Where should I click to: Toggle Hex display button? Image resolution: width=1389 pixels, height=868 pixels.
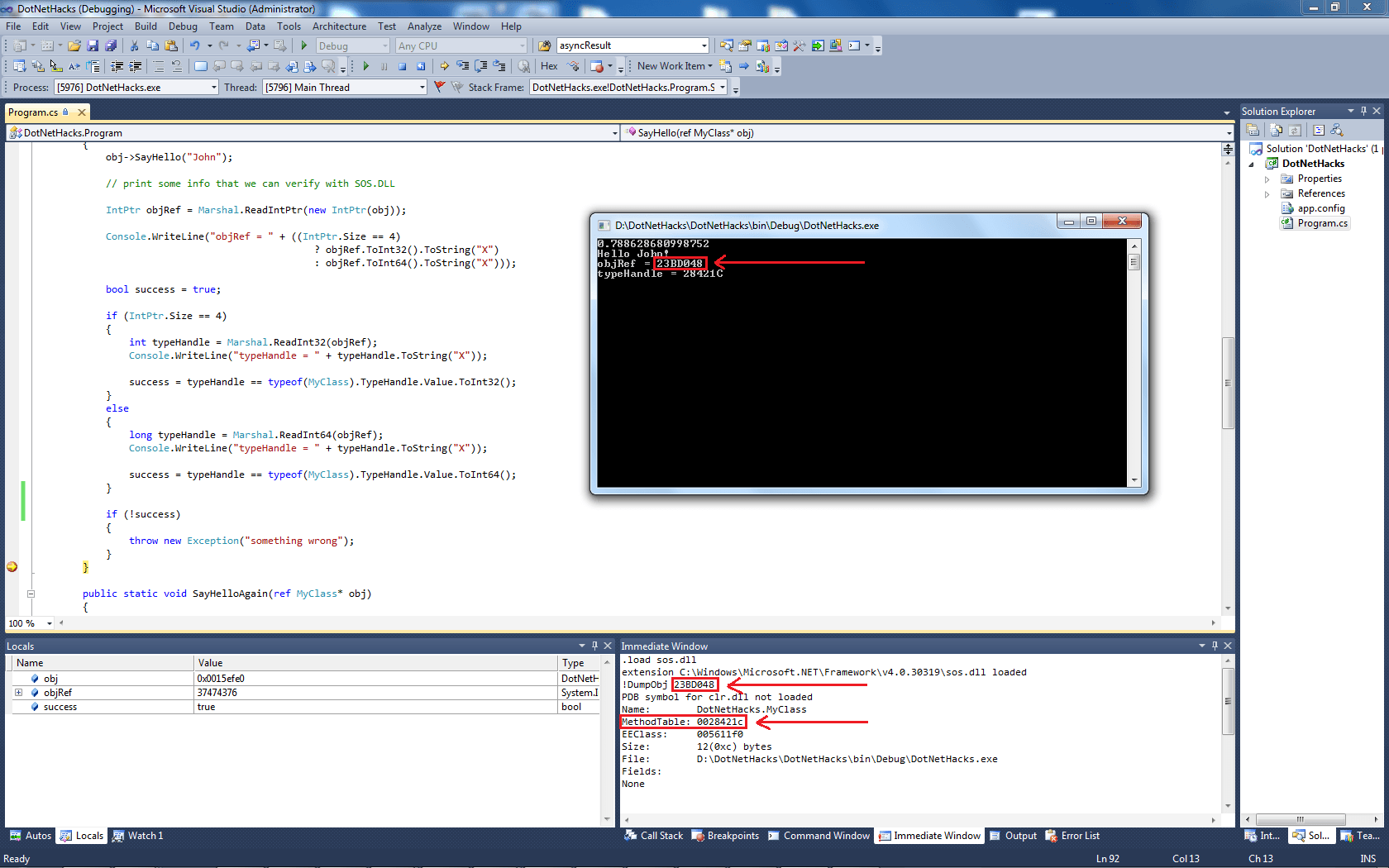click(x=549, y=66)
